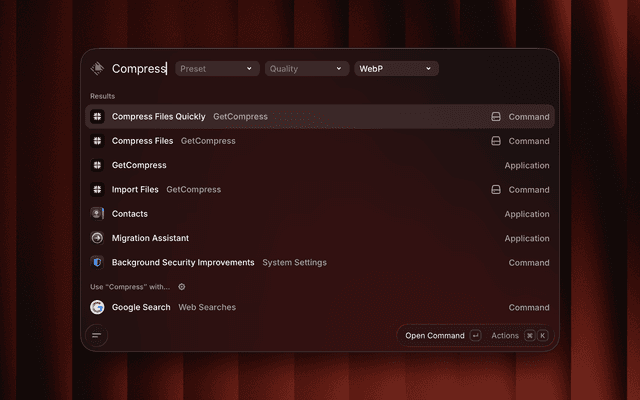Click the Contacts app icon
The image size is (640, 400).
pos(97,213)
